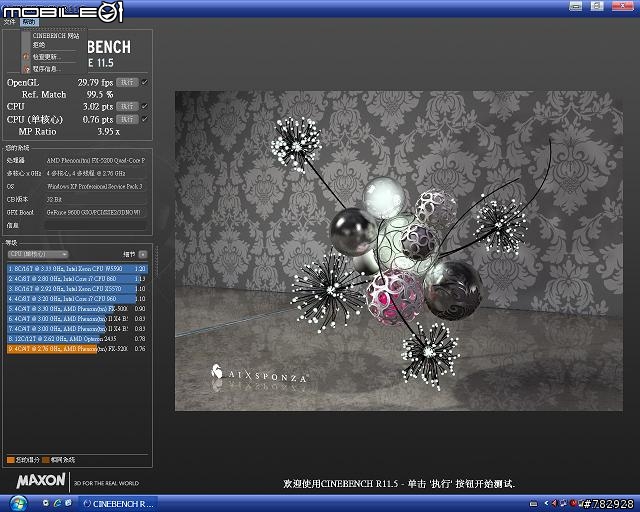Click the orange your-score legend swatch
640x512 pixels.
(11, 460)
